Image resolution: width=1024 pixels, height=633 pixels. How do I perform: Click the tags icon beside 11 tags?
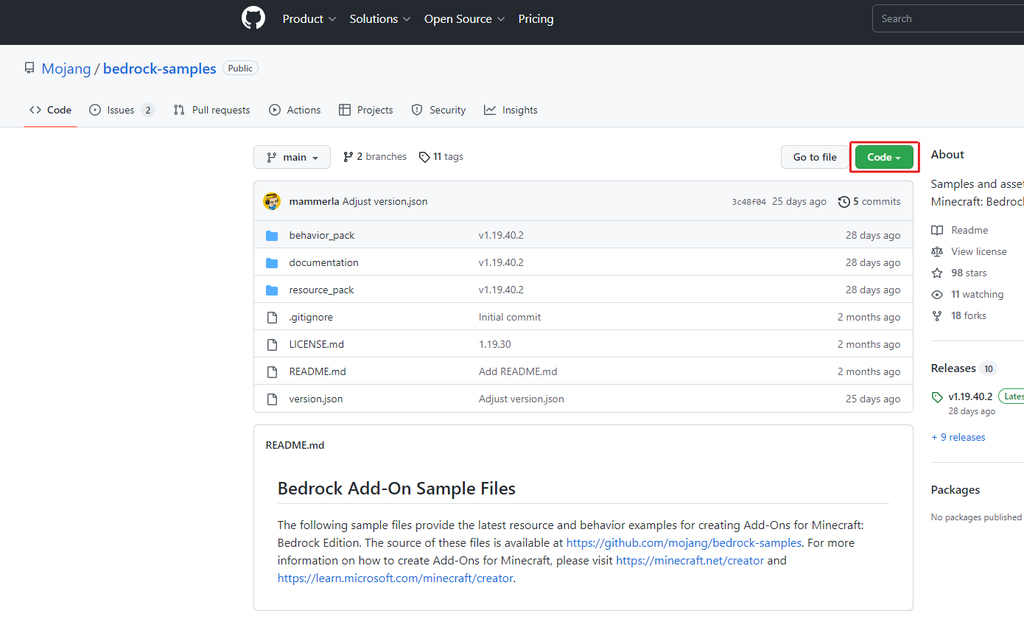pyautogui.click(x=424, y=157)
